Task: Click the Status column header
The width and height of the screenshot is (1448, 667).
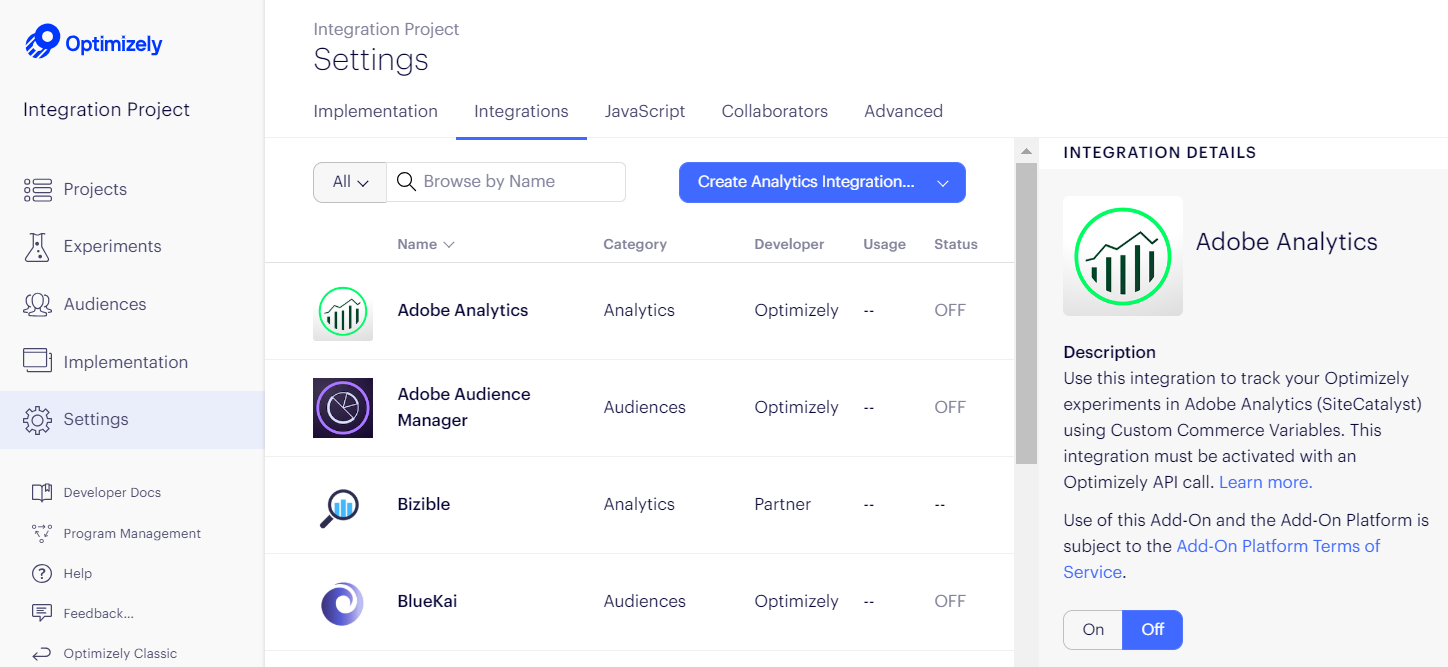Action: pos(956,244)
